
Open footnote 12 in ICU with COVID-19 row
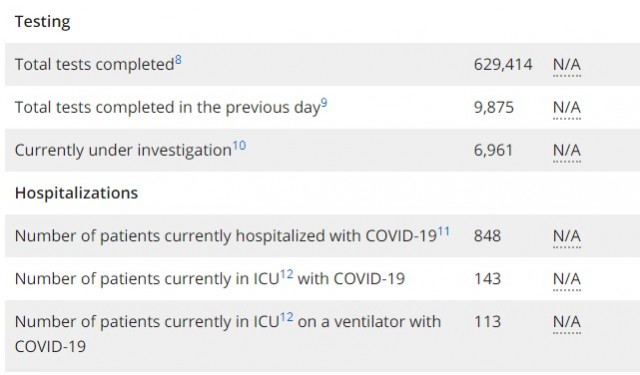tap(287, 274)
